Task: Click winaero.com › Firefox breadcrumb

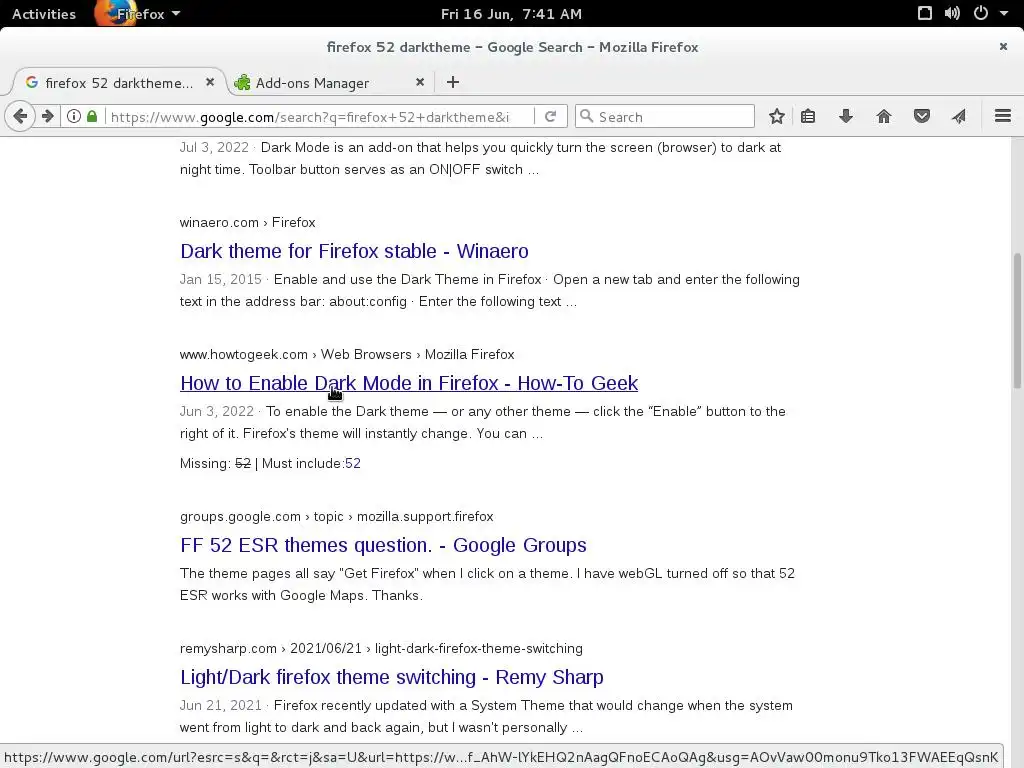Action: pyautogui.click(x=248, y=222)
